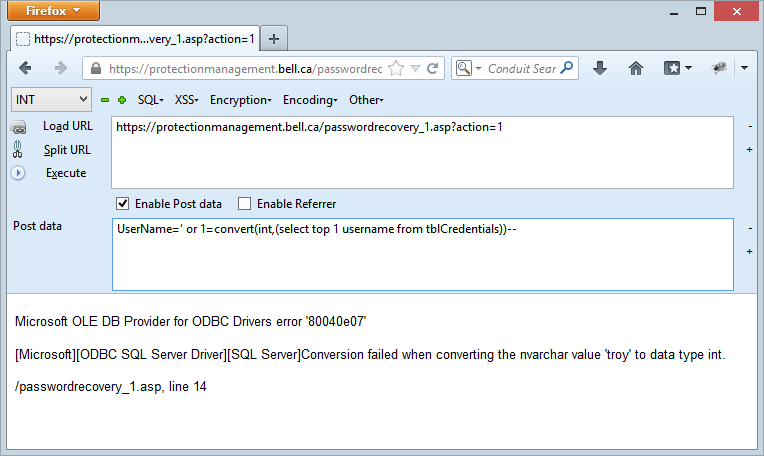
Task: Open the Downloads arrow icon
Action: coord(600,68)
